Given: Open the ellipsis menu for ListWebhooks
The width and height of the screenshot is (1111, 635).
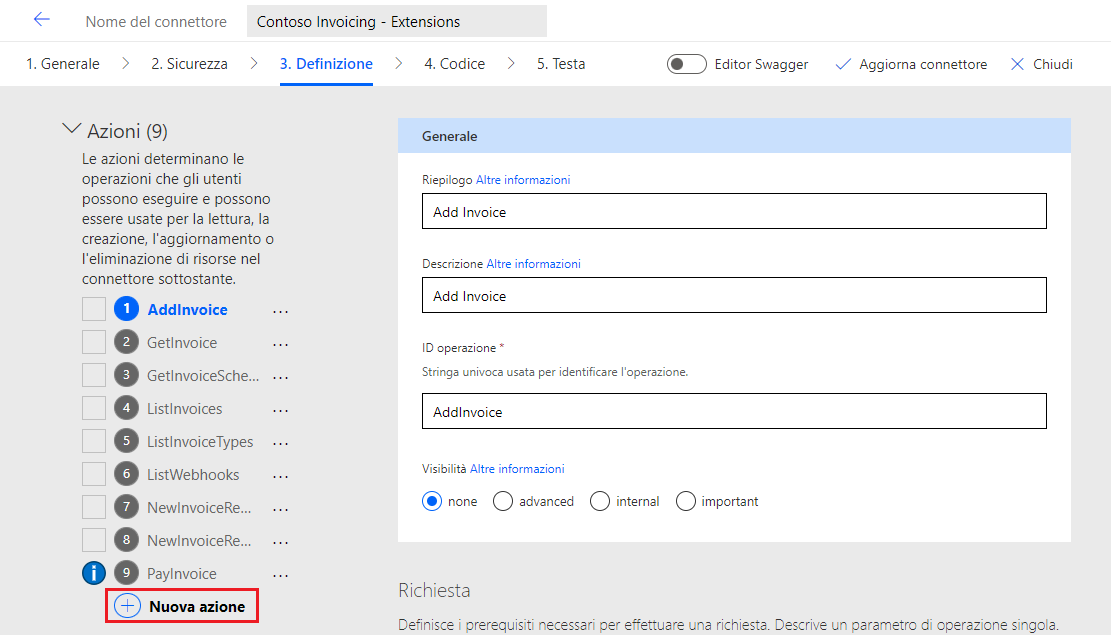Looking at the screenshot, I should coord(281,476).
